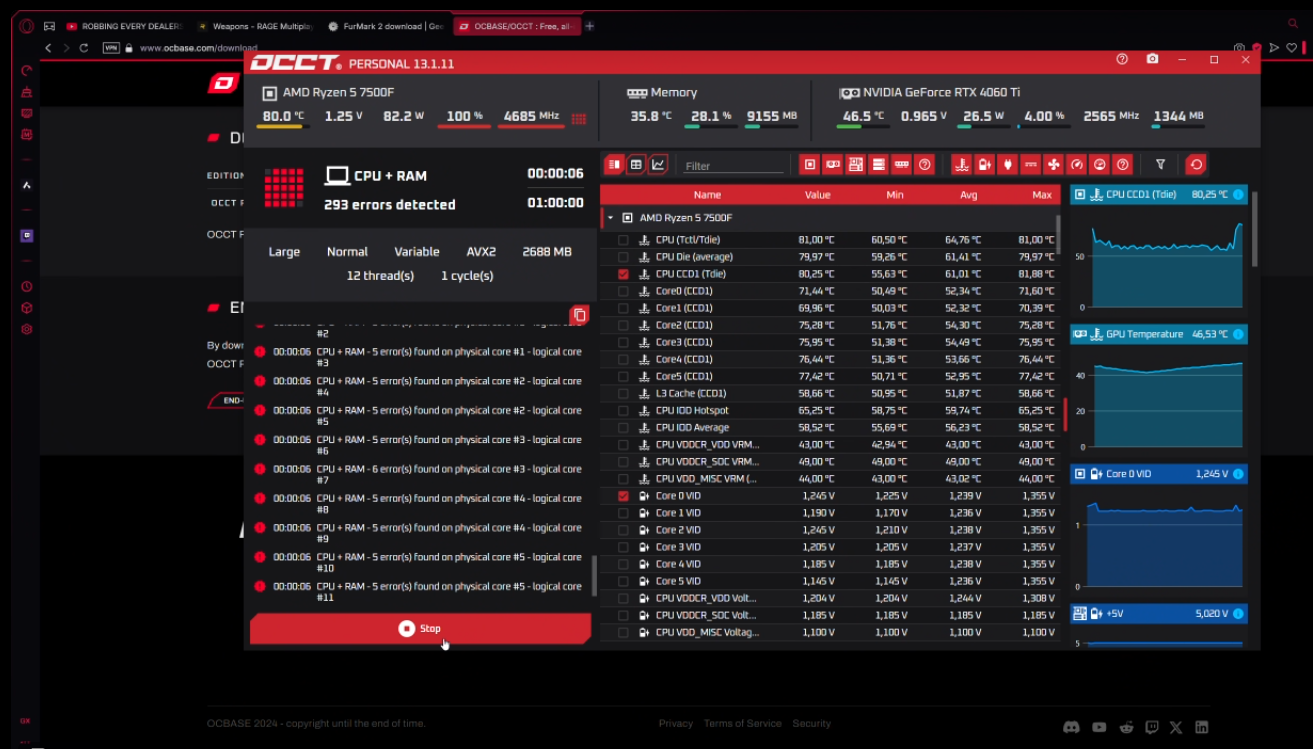This screenshot has width=1313, height=749.
Task: Open the Terms of Service link
Action: [743, 724]
